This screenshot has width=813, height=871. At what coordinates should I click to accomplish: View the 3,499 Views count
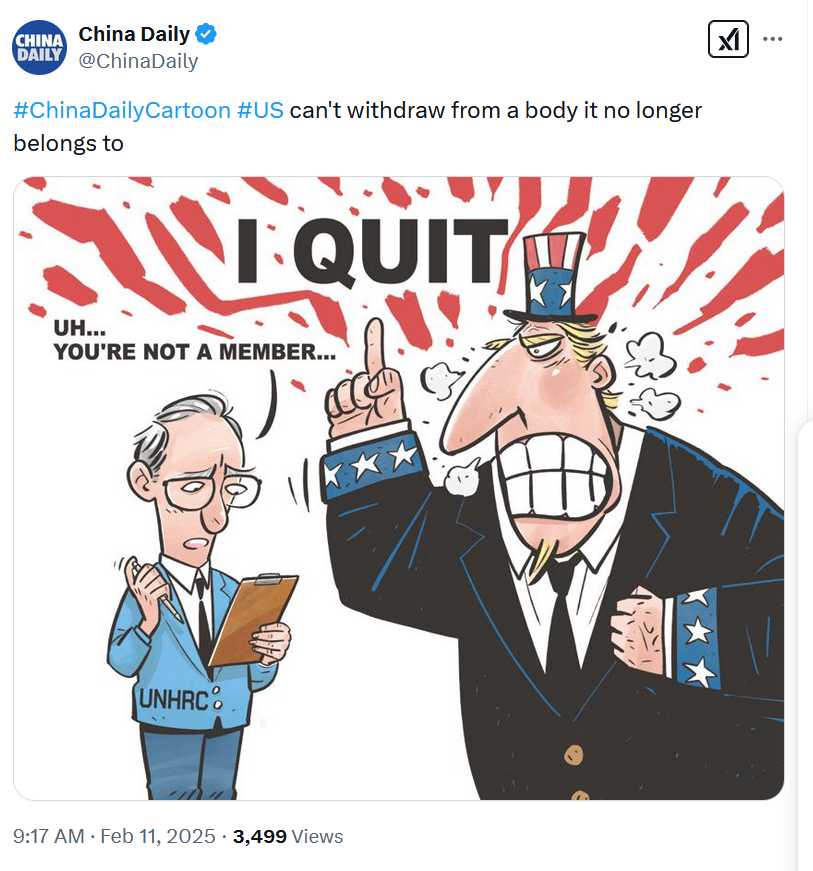(x=288, y=836)
